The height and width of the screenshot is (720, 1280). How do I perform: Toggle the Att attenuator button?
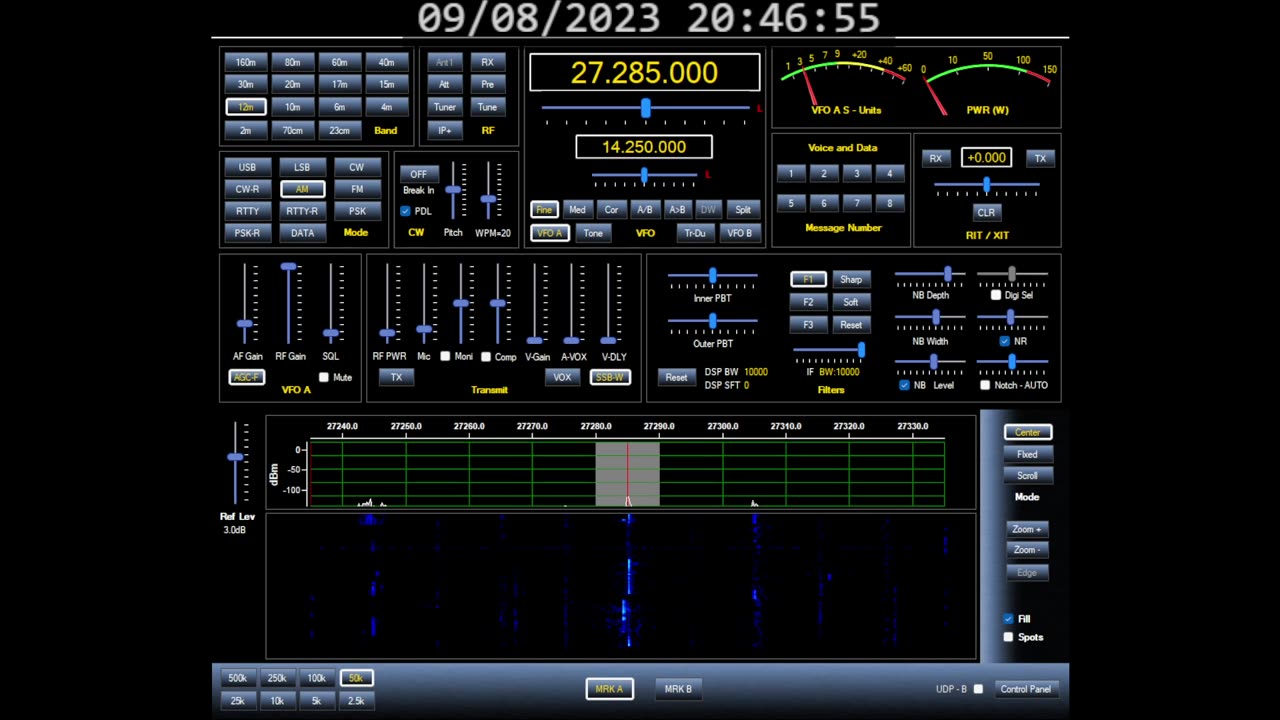click(444, 85)
